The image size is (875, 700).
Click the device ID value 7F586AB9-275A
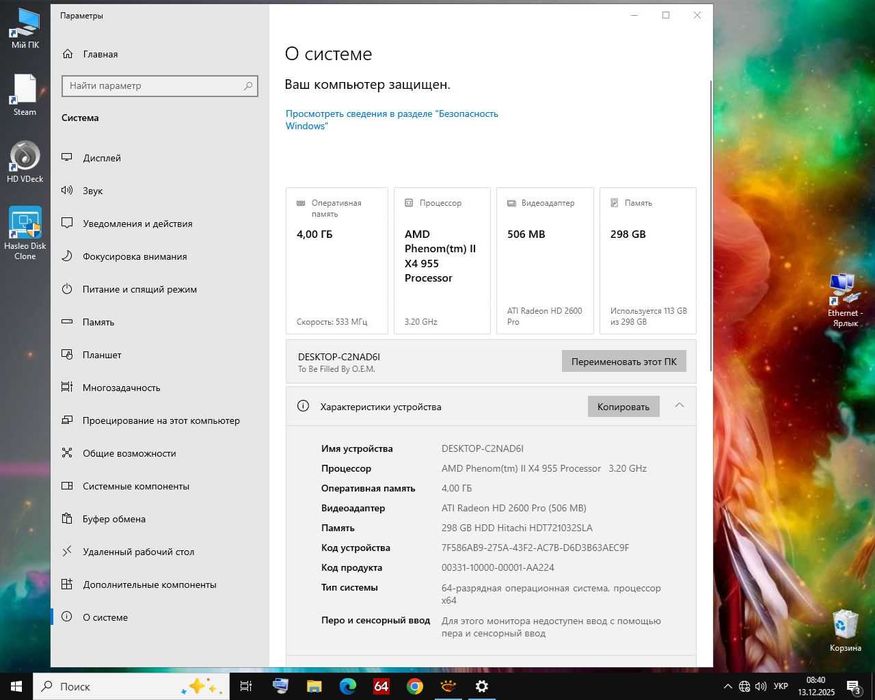click(x=535, y=548)
